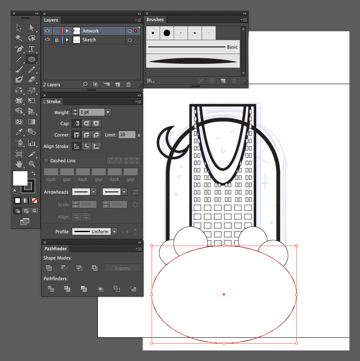Choose Round Cap stroke cap option
The width and height of the screenshot is (360, 361).
[x=87, y=123]
